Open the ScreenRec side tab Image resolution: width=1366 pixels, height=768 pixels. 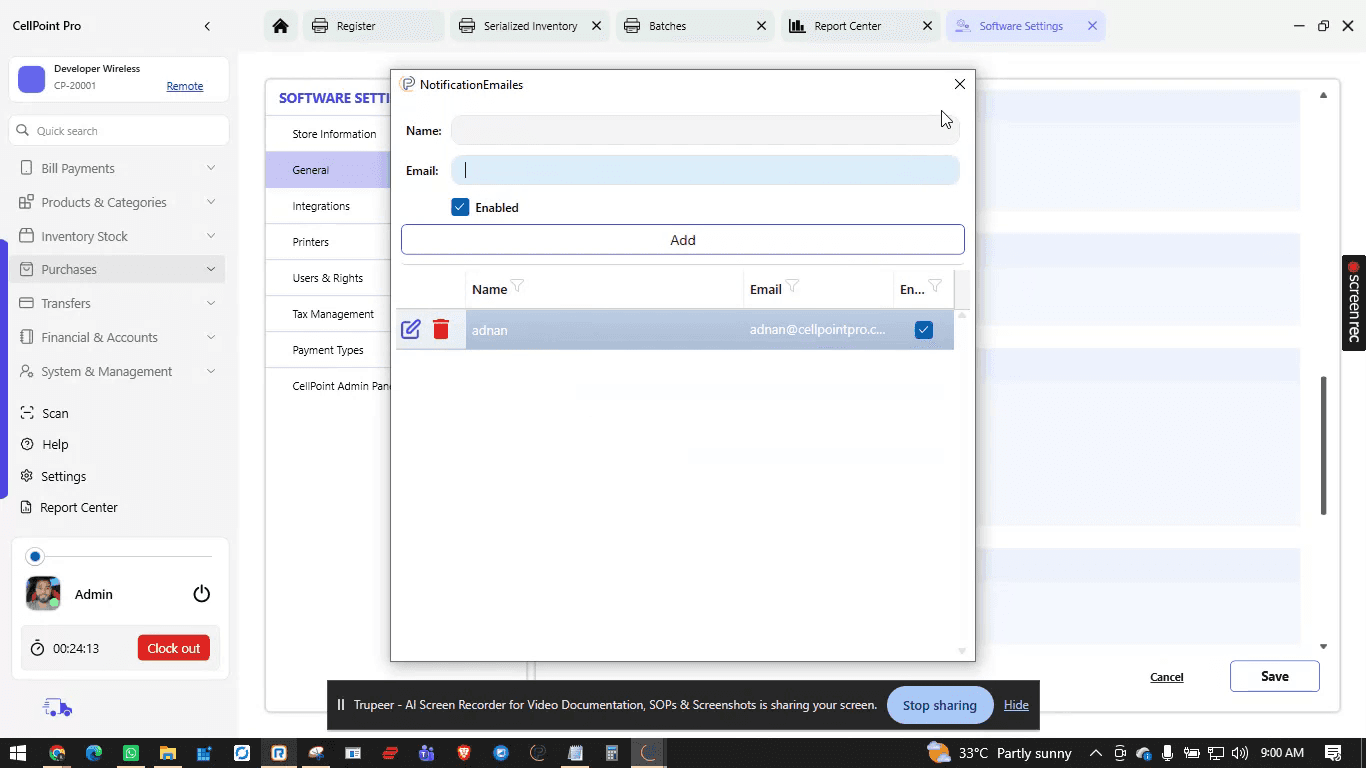[x=1354, y=303]
